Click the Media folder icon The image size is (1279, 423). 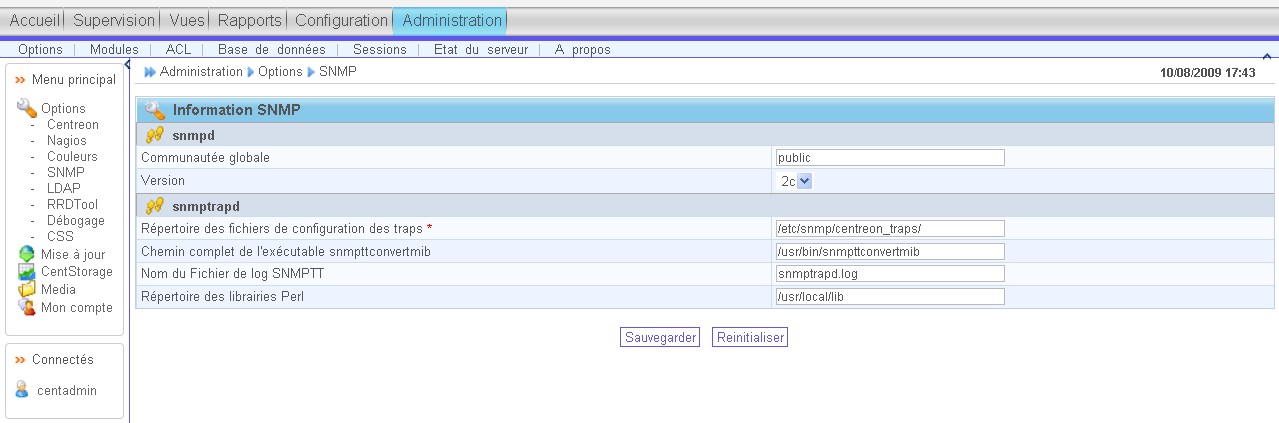click(26, 290)
